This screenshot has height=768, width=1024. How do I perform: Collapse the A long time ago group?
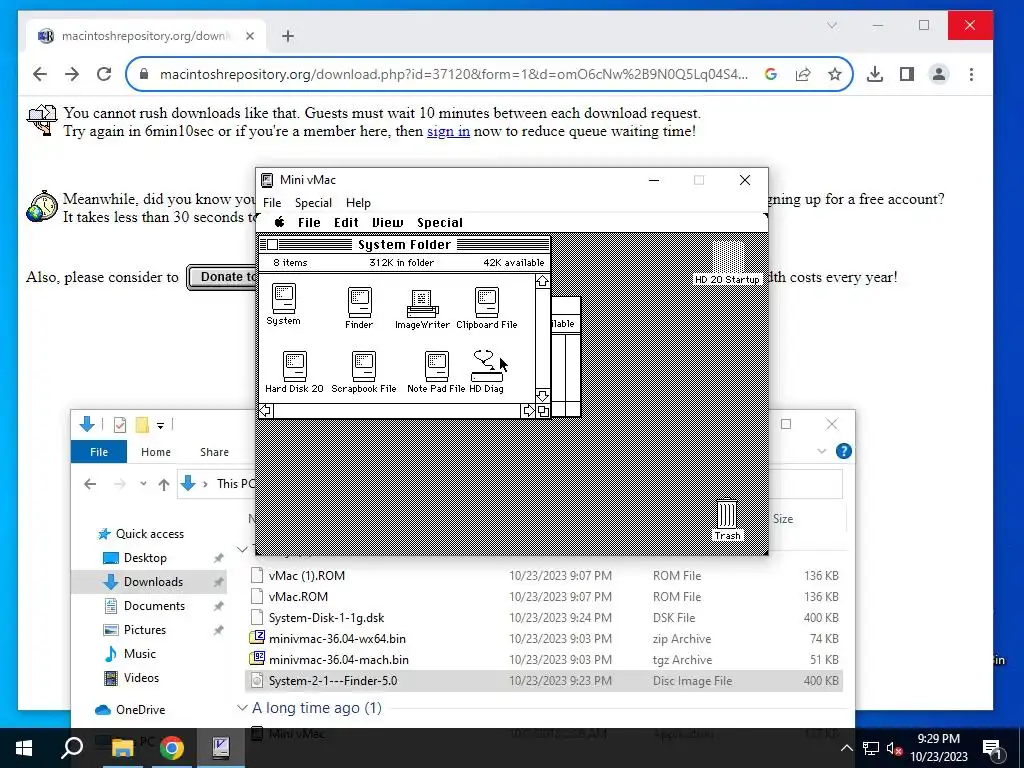tap(242, 708)
